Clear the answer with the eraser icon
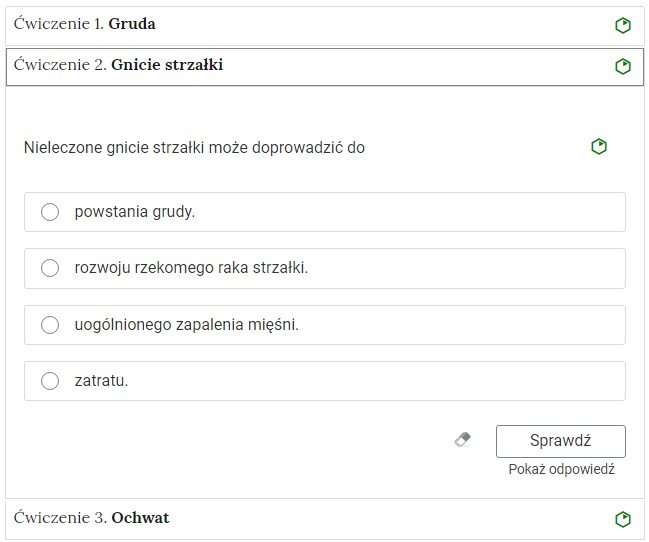 click(x=462, y=439)
